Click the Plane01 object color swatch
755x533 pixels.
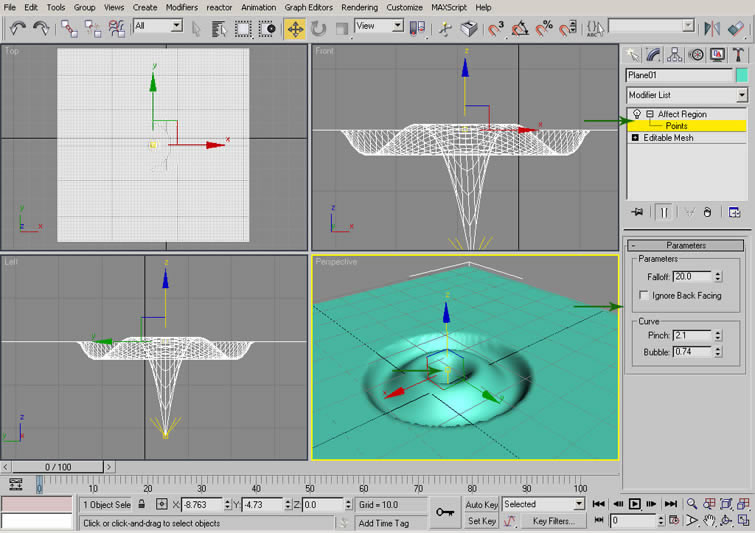(741, 75)
